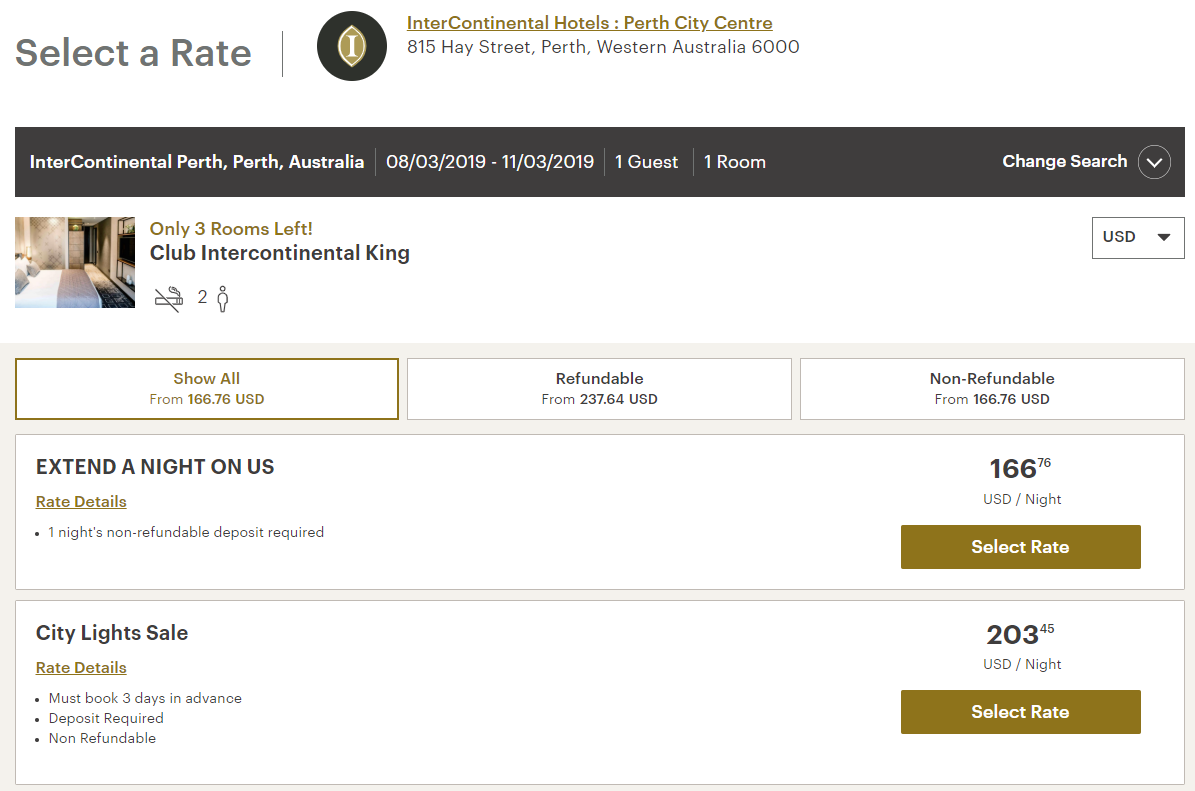This screenshot has width=1195, height=791.
Task: Click the 1 Room field in search bar
Action: click(734, 162)
